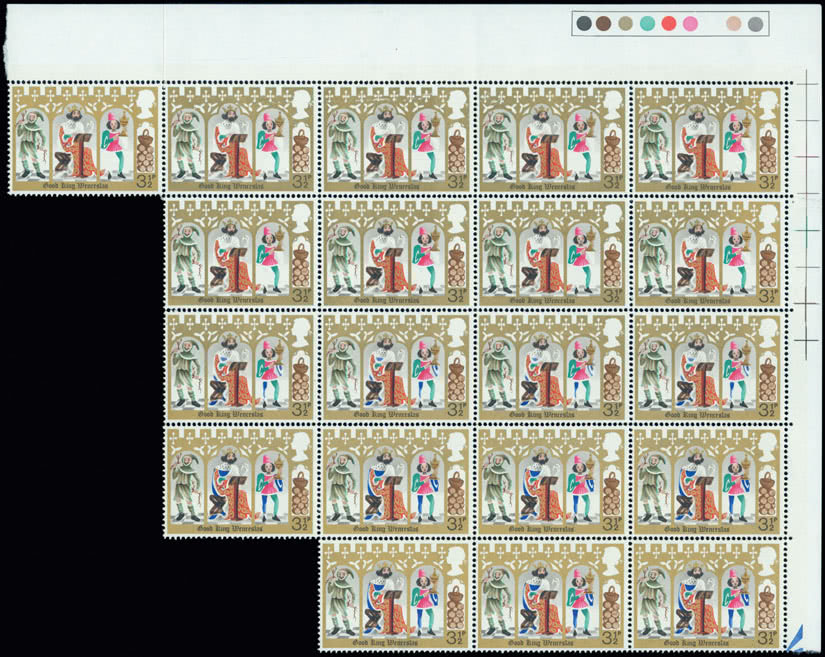
Task: Click the red colour dot
Action: point(669,23)
